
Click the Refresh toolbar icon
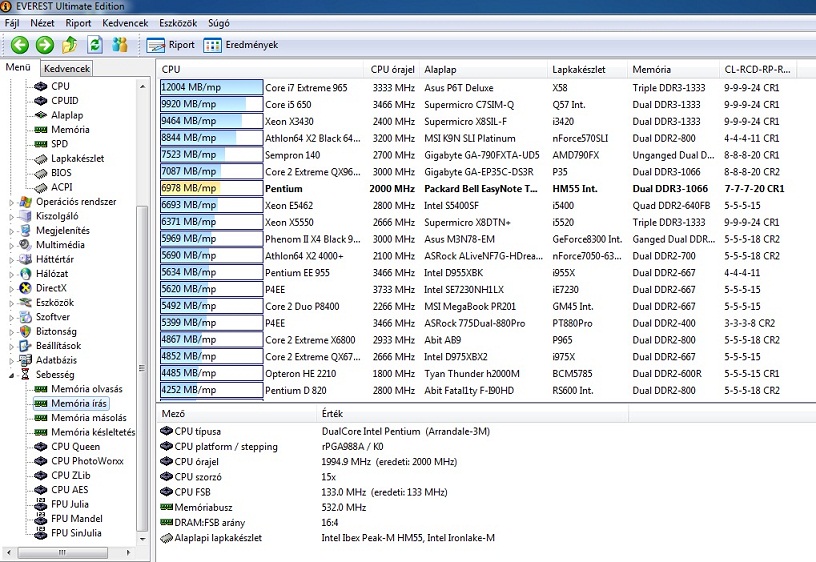point(95,45)
